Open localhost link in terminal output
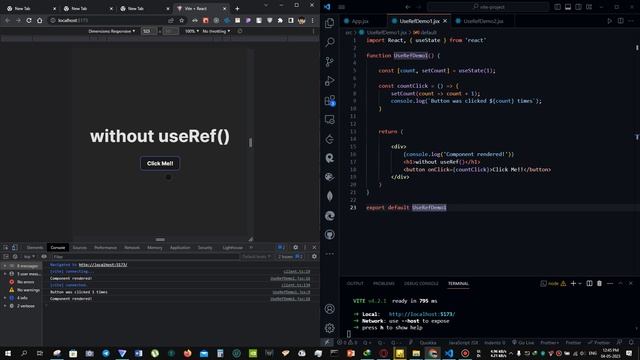The width and height of the screenshot is (640, 360). tap(422, 314)
